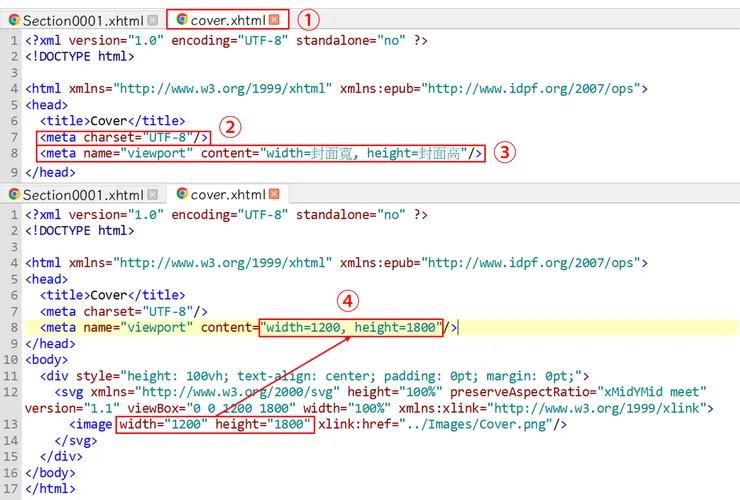Click Chrome icon on lower cover.xhtml tab
The height and width of the screenshot is (500, 740).
(x=182, y=193)
